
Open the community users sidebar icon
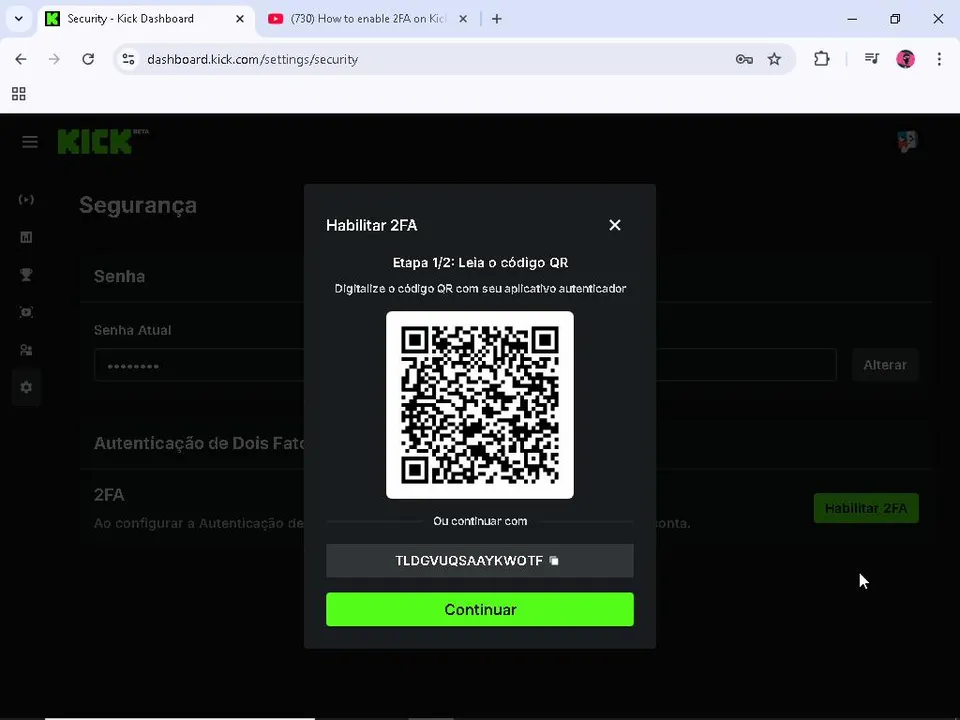(26, 350)
